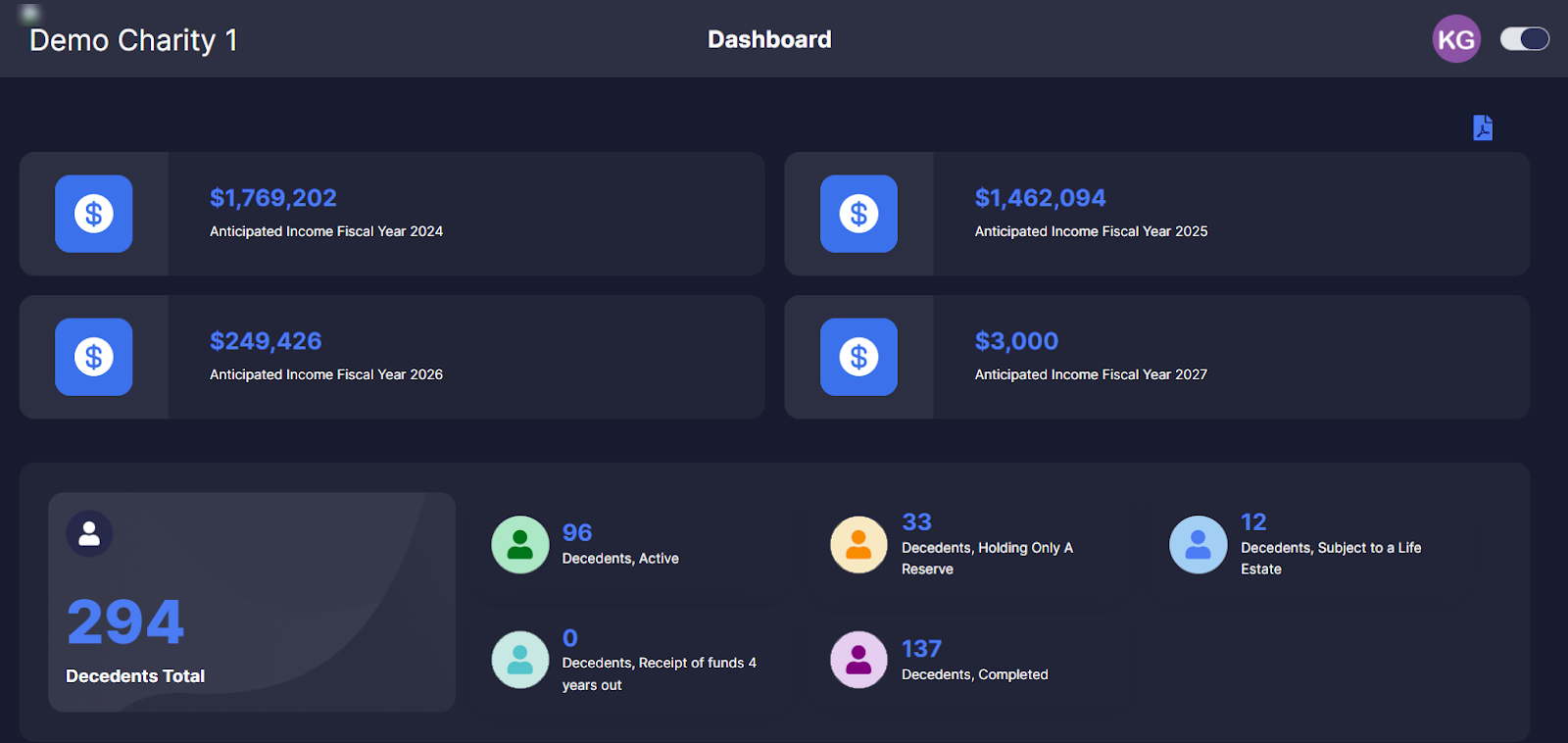Click the $3,000 income amount
The image size is (1568, 743).
[x=1016, y=341]
